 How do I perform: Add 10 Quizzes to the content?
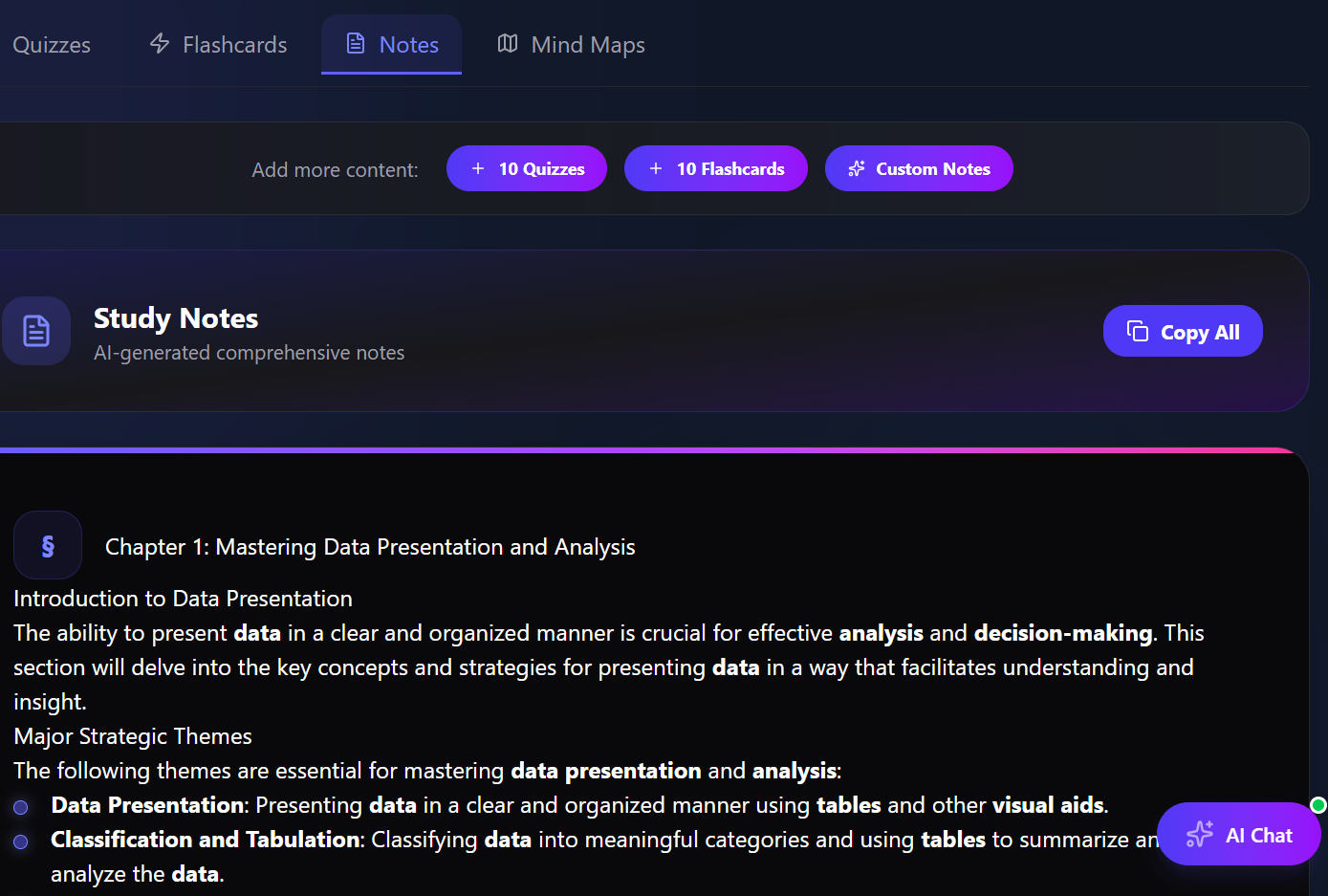point(527,168)
